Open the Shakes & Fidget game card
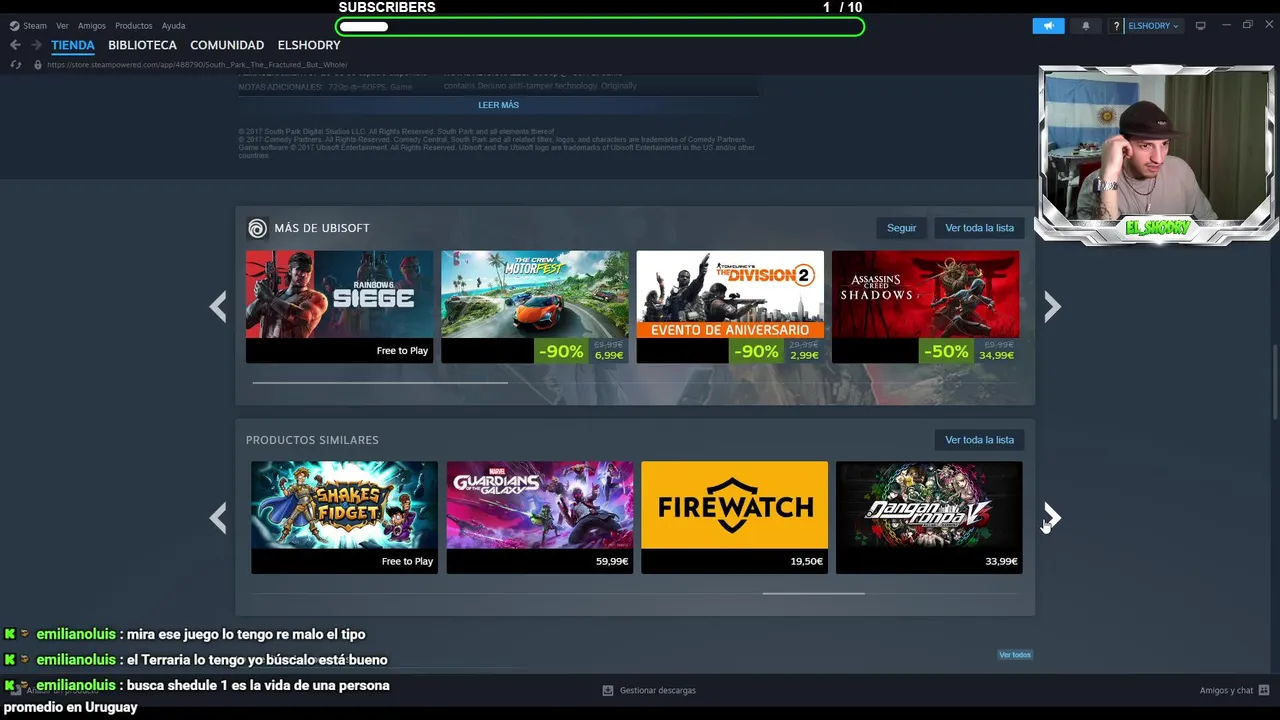The image size is (1280, 720). pos(344,517)
